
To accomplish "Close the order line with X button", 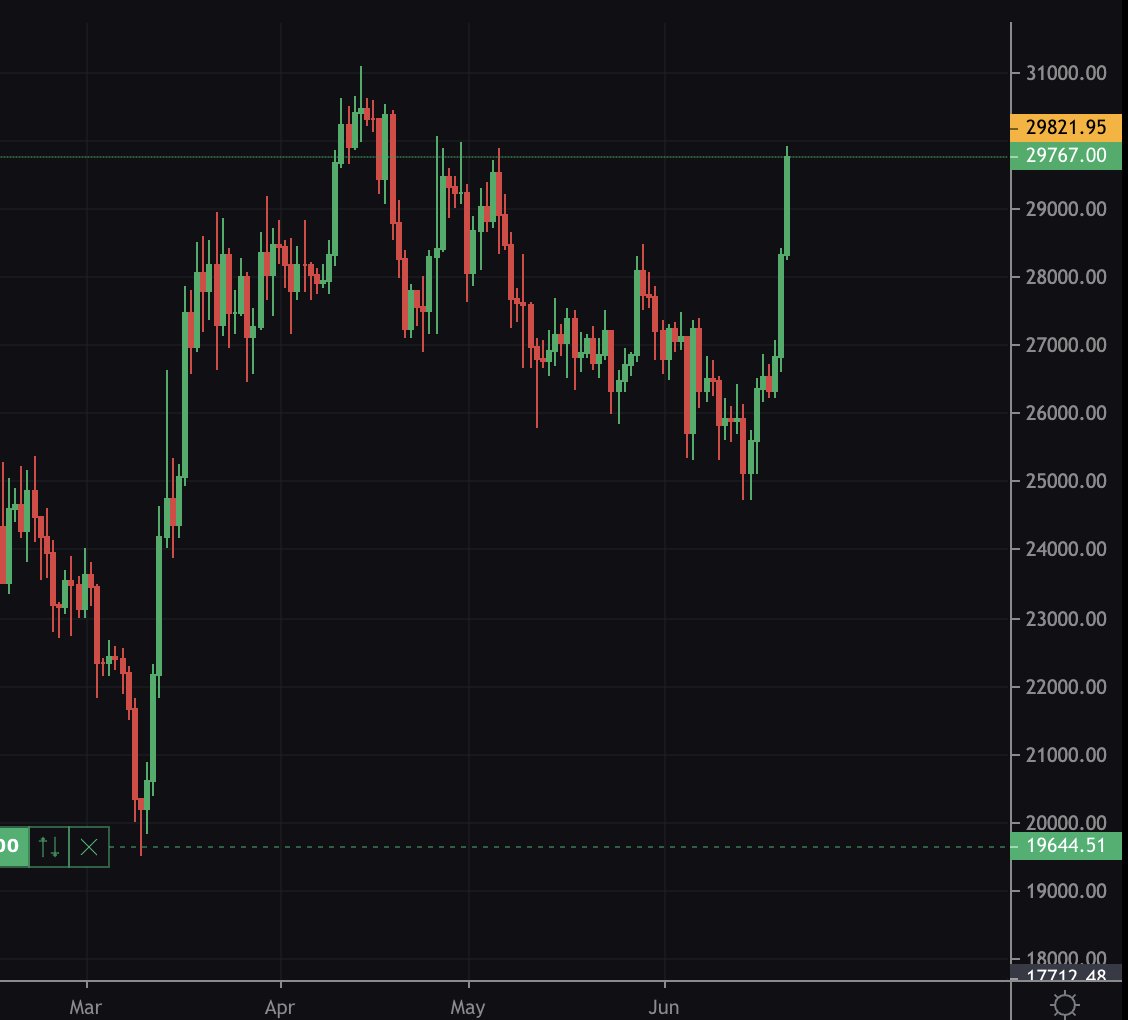I will pos(89,847).
